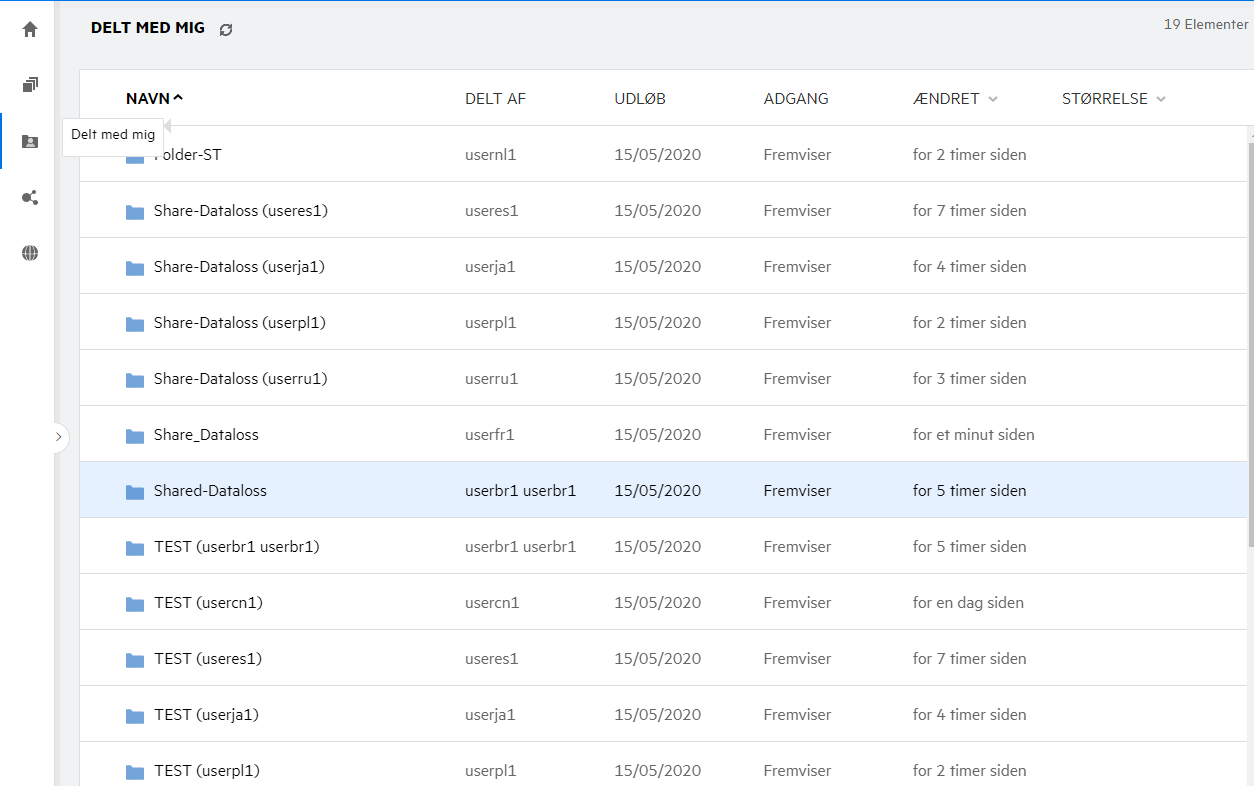
Task: Select the Shared with me sidebar icon
Action: pos(30,141)
